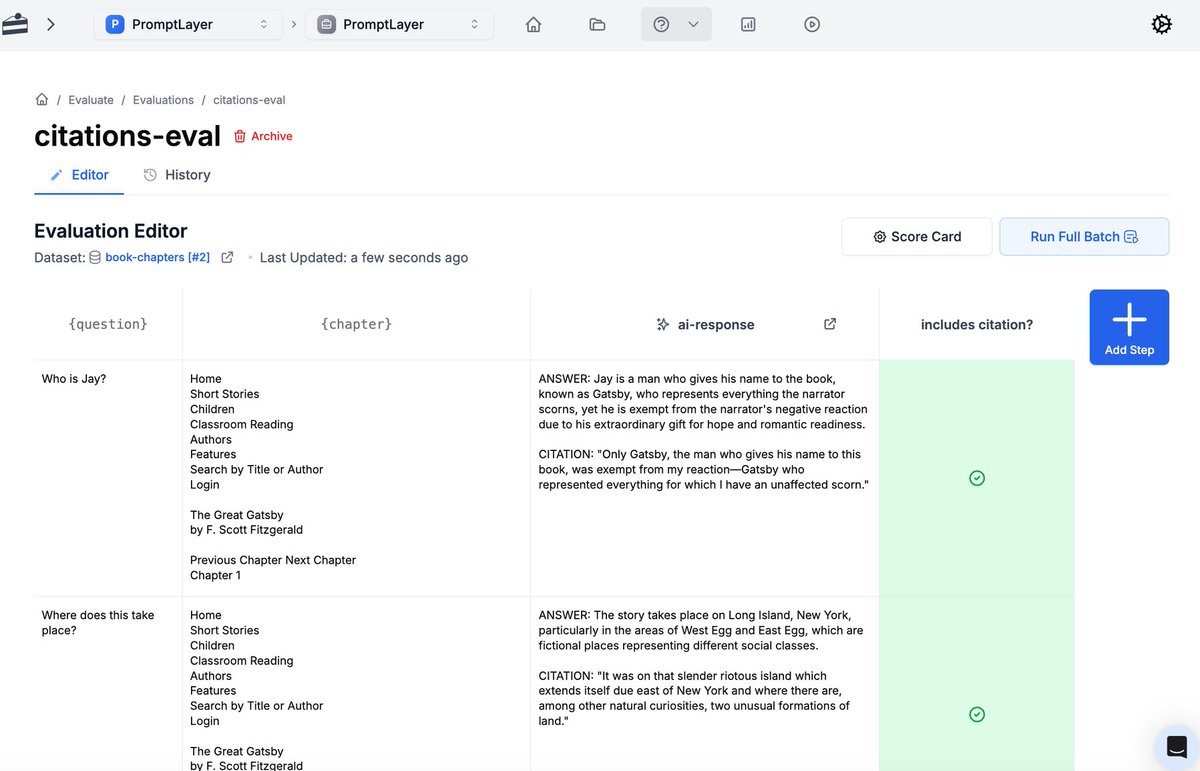This screenshot has height=771, width=1200.
Task: Open Settings with the gear icon
Action: [1161, 24]
